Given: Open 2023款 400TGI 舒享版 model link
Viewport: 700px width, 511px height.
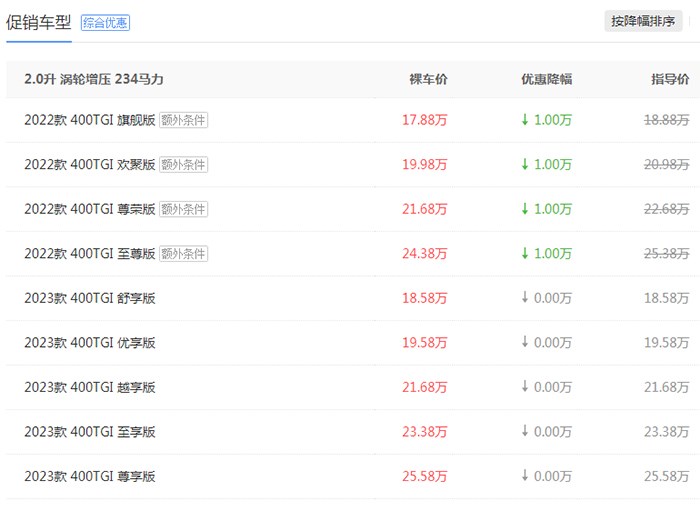Looking at the screenshot, I should [90, 298].
